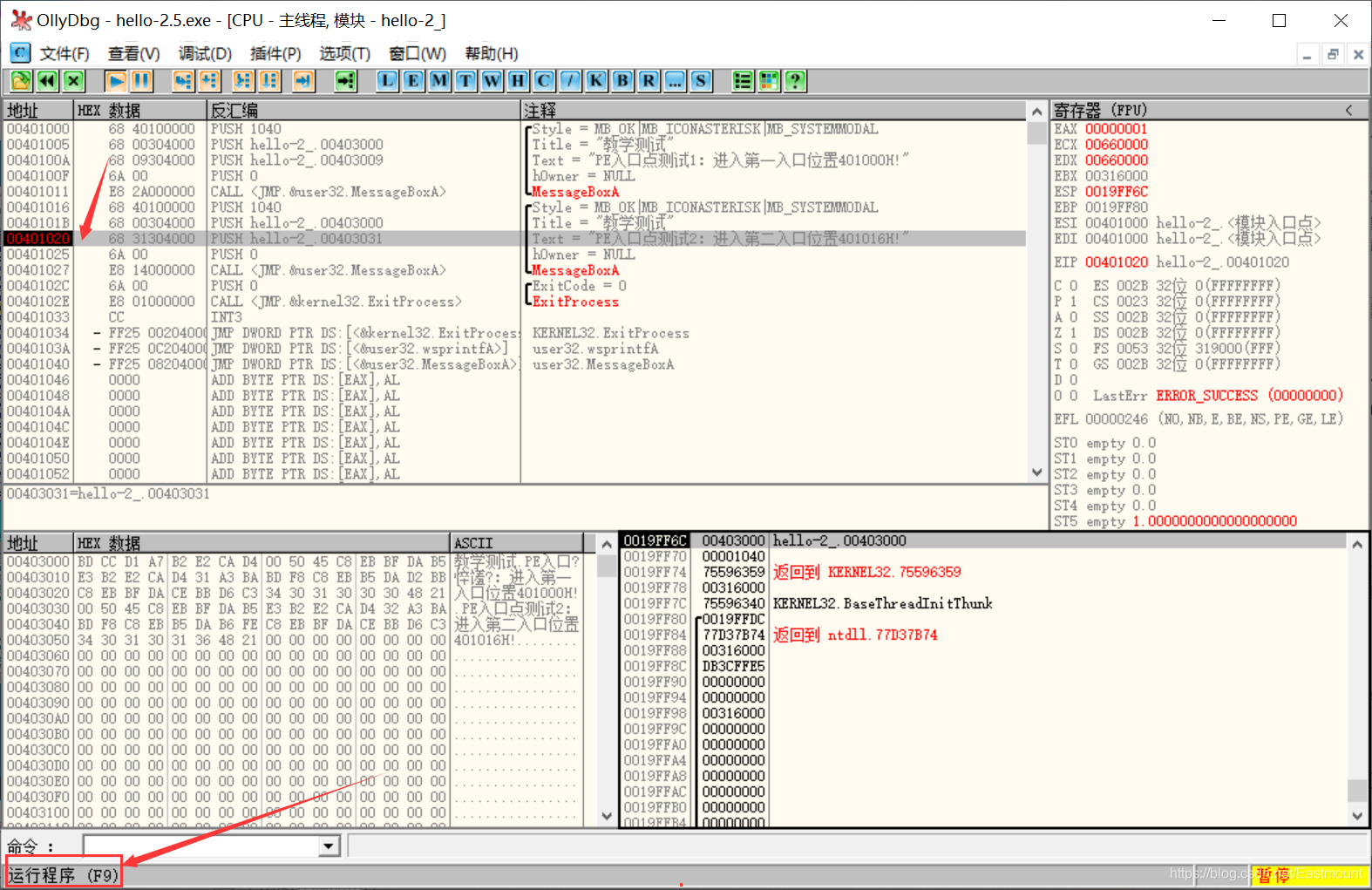Open the 选项(T) menu
The height and width of the screenshot is (890, 1372).
[344, 54]
